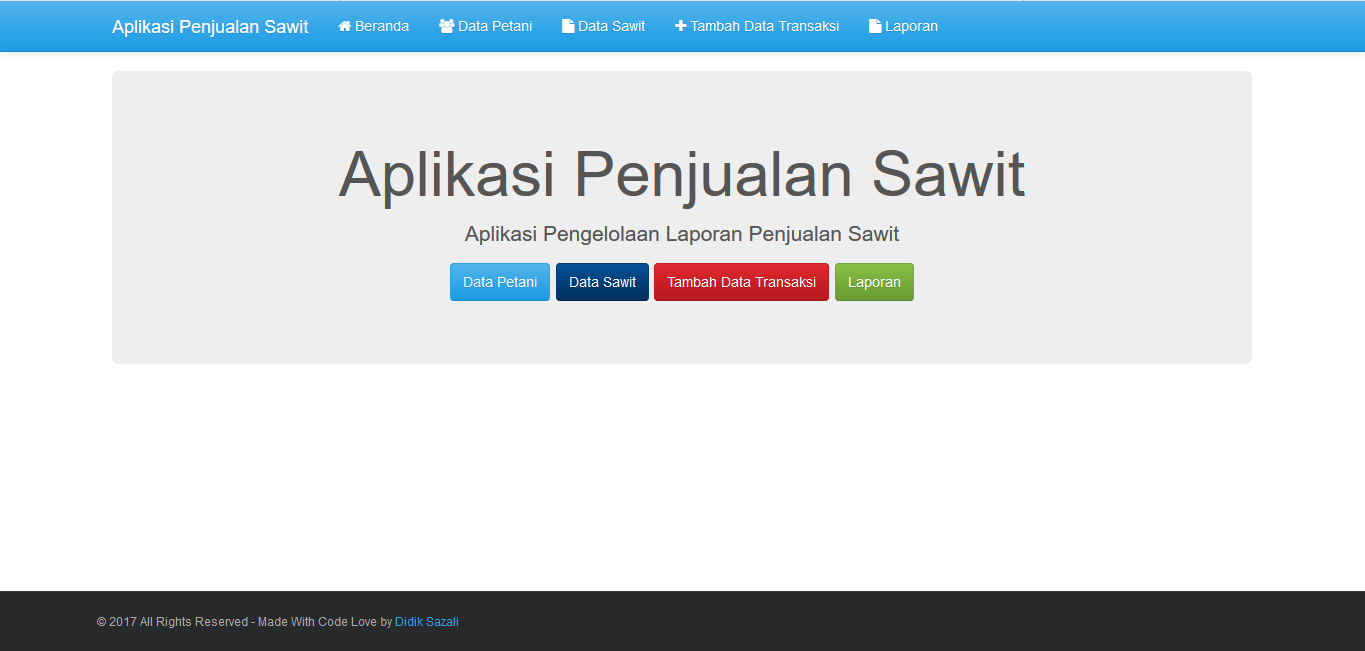
Task: Open the Didik Sazali author link
Action: 426,621
